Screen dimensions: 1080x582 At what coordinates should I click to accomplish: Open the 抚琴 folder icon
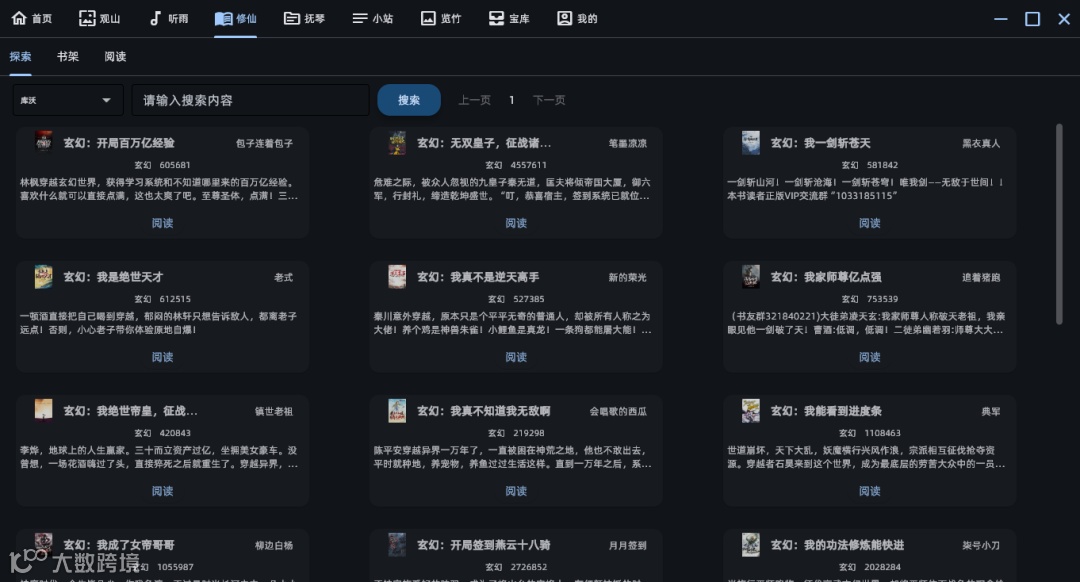(x=291, y=19)
